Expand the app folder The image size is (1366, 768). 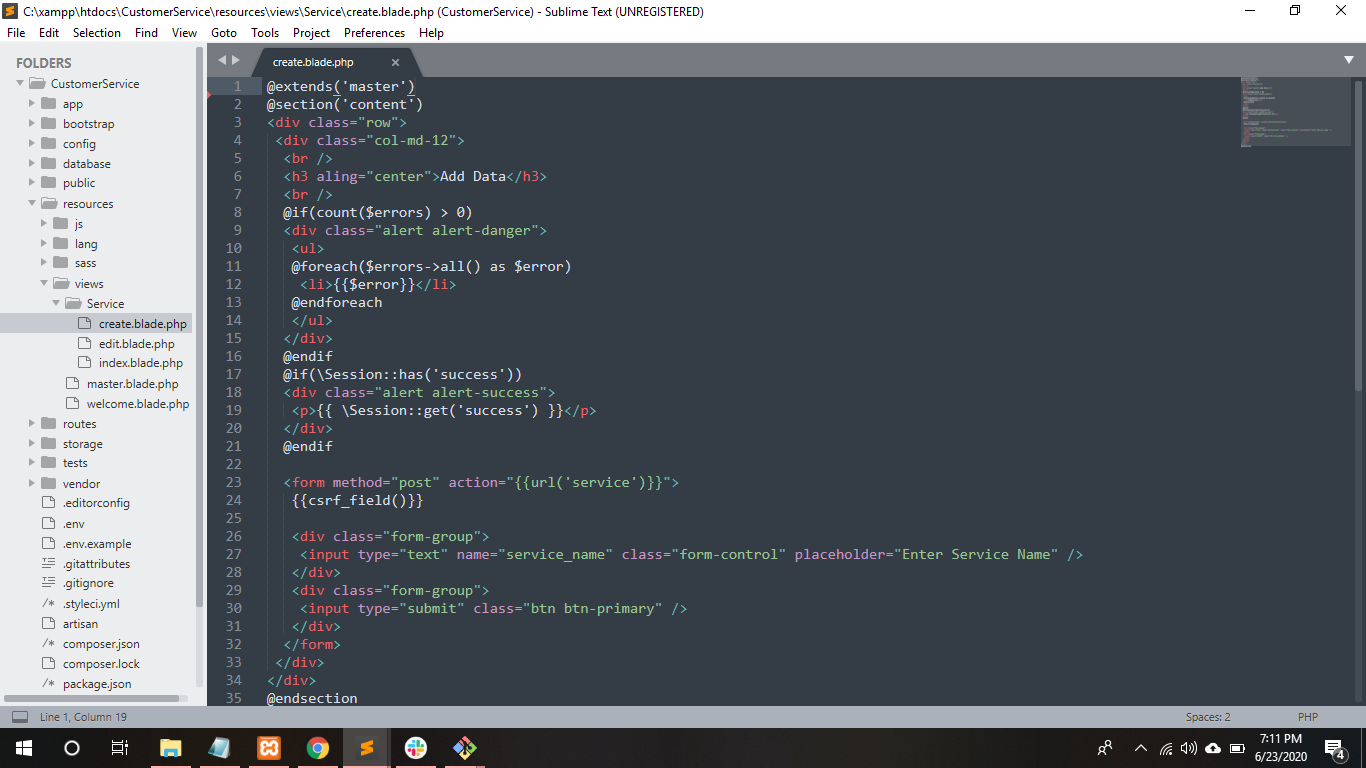[x=33, y=104]
